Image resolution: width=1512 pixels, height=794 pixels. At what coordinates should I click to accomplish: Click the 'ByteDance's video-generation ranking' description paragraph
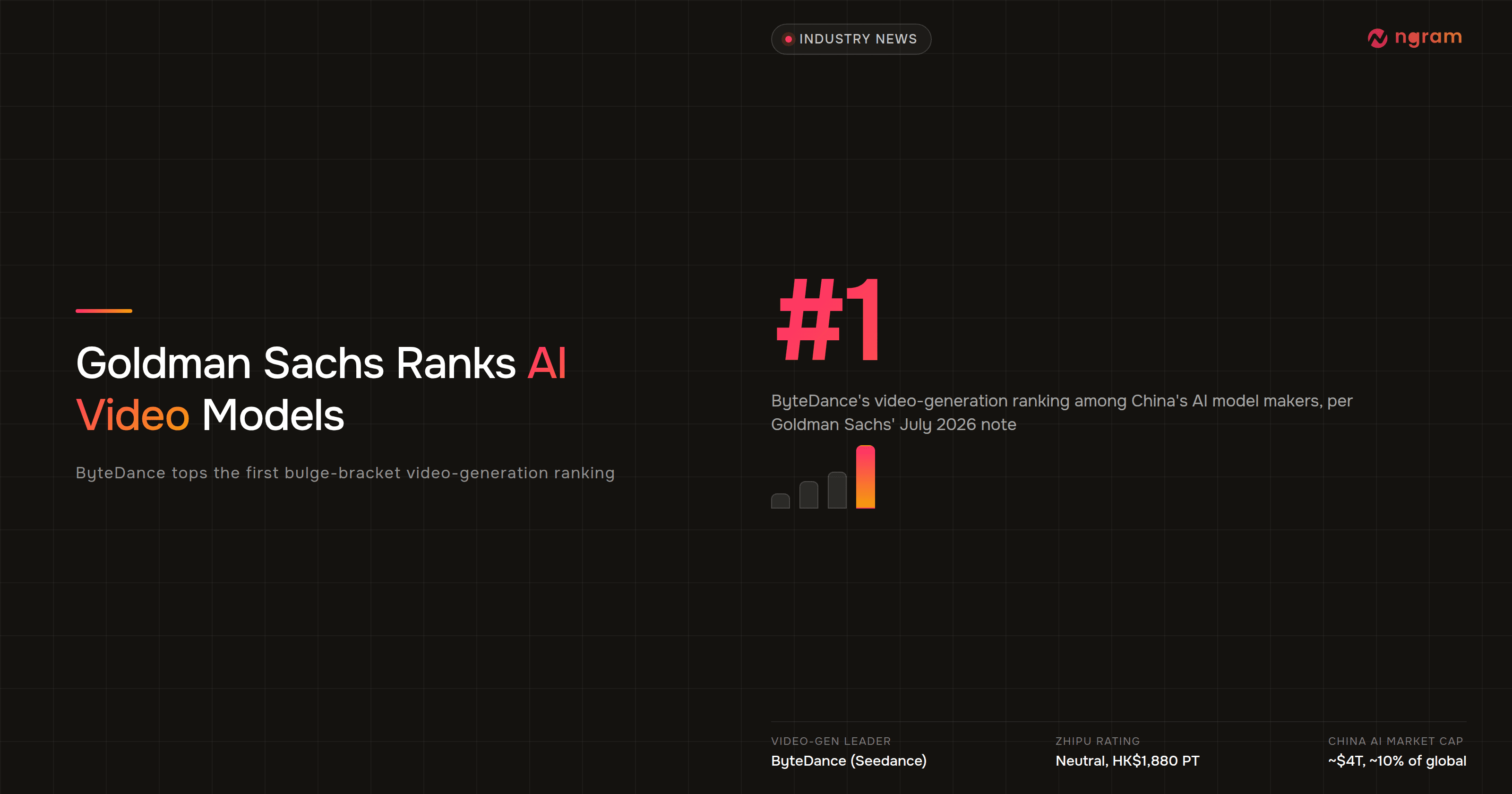pyautogui.click(x=1061, y=412)
